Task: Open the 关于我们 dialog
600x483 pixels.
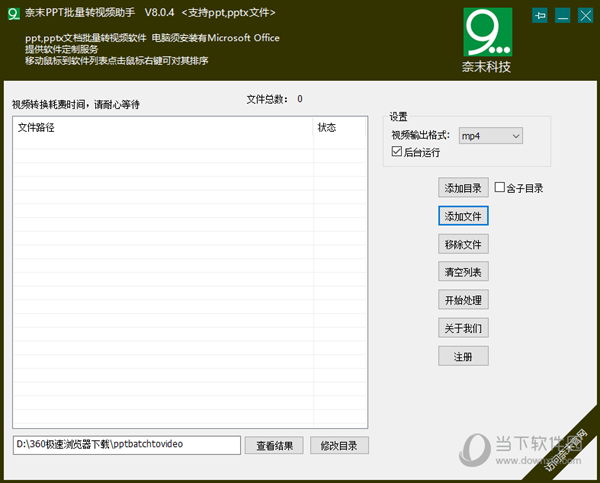Action: [463, 328]
